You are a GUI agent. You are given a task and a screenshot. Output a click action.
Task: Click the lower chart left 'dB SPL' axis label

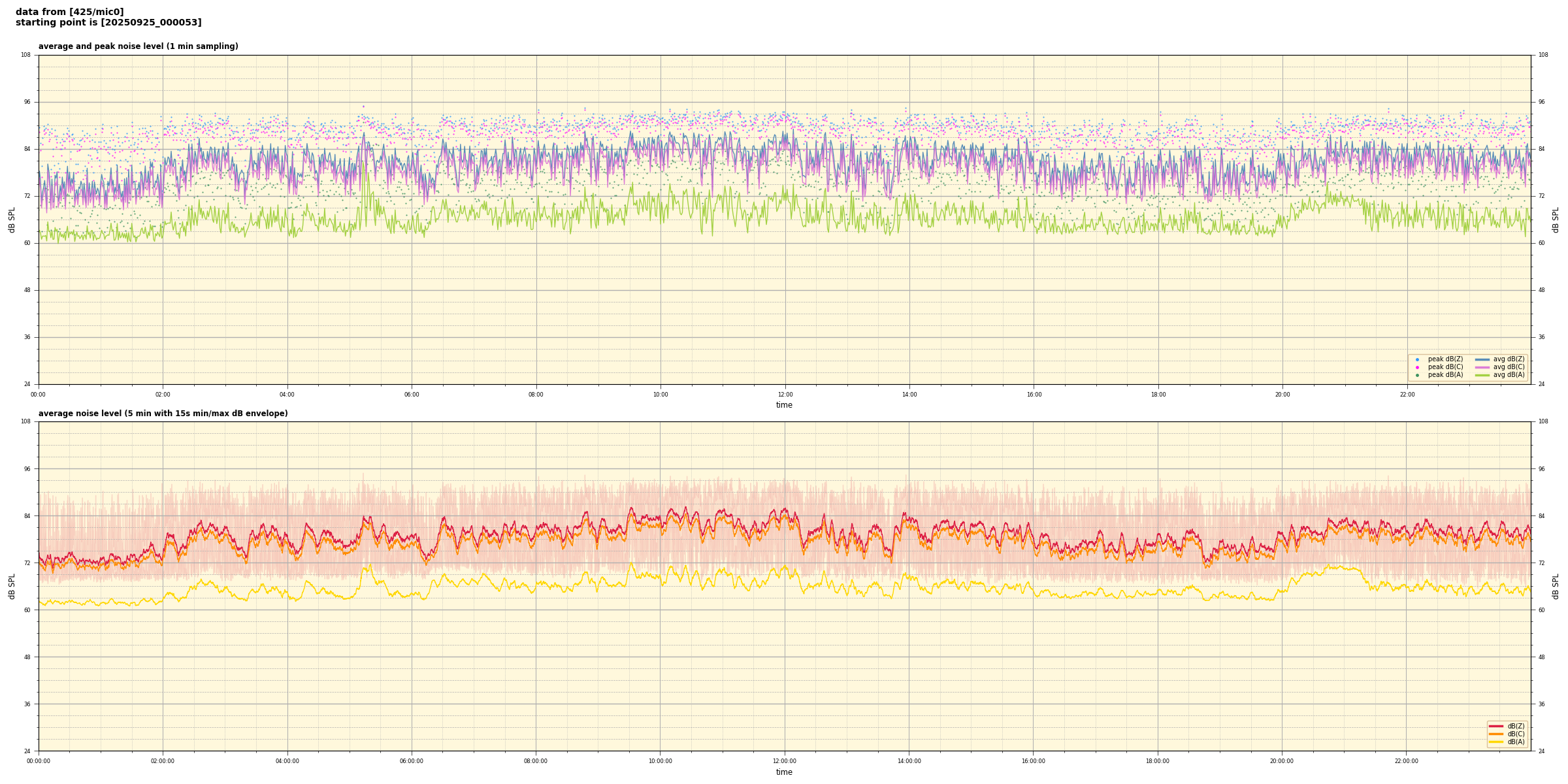tap(12, 586)
